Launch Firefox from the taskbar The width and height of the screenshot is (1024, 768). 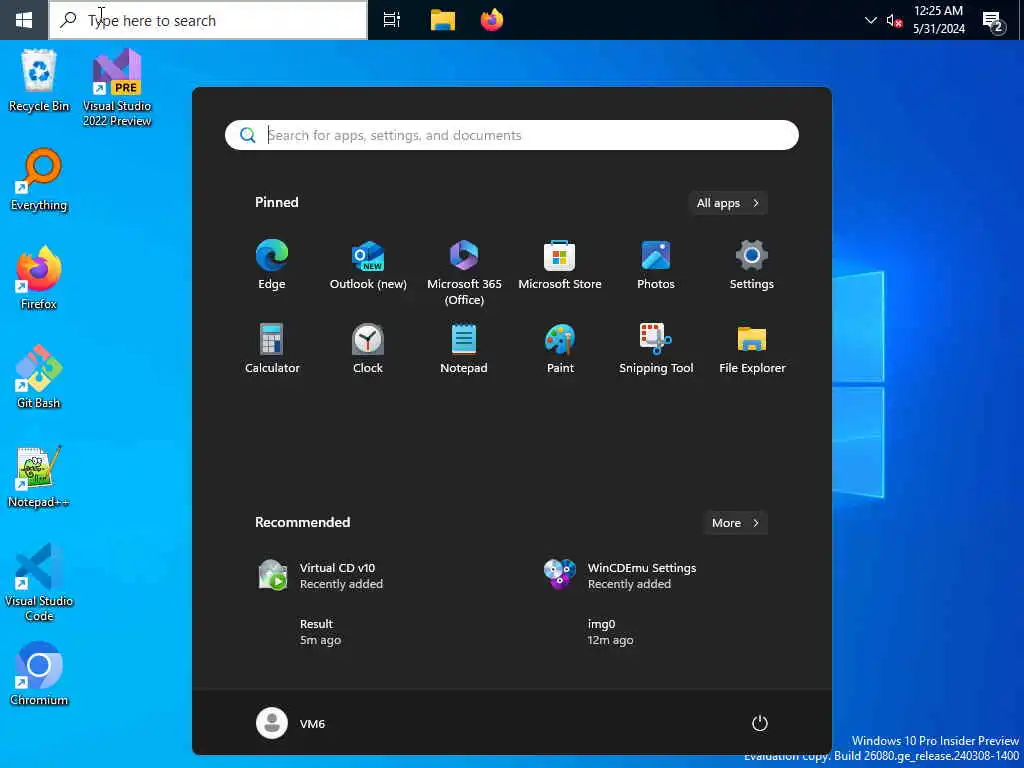point(491,20)
